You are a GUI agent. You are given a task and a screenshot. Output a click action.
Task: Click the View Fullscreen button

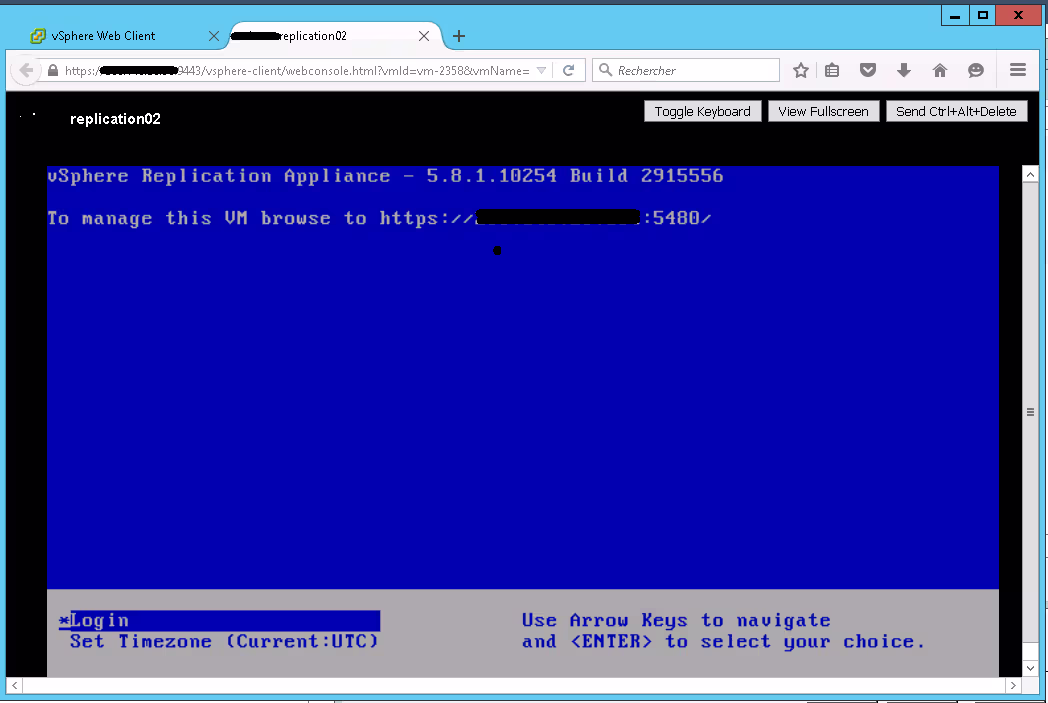click(x=823, y=111)
